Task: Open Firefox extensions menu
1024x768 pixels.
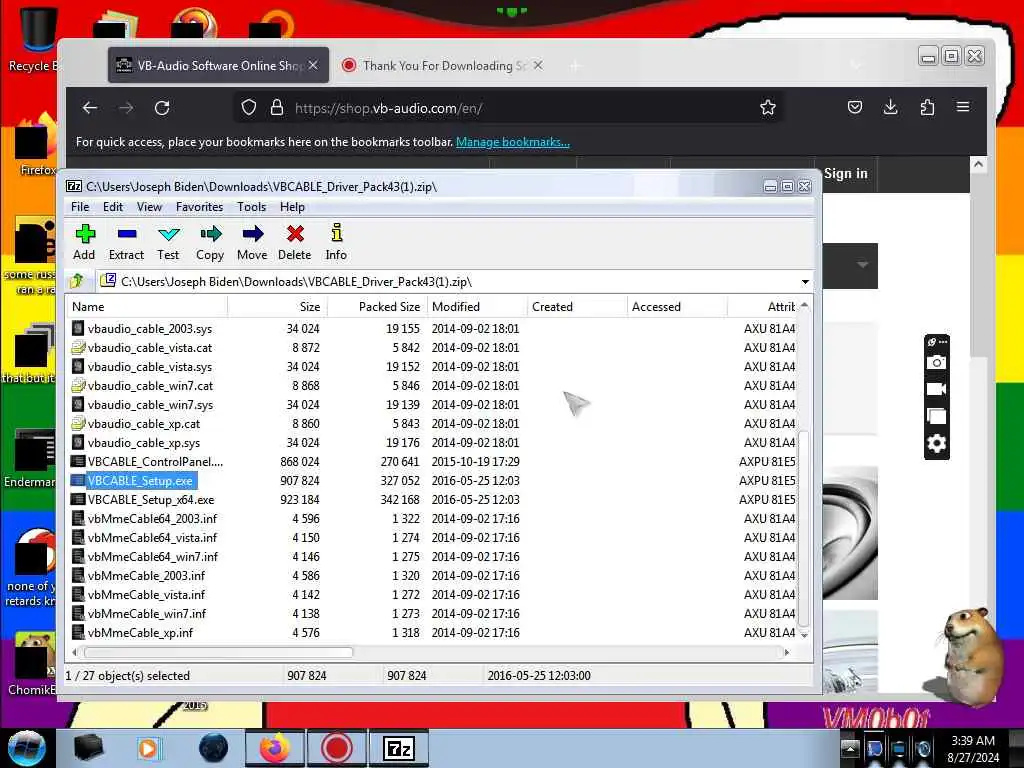Action: point(927,108)
